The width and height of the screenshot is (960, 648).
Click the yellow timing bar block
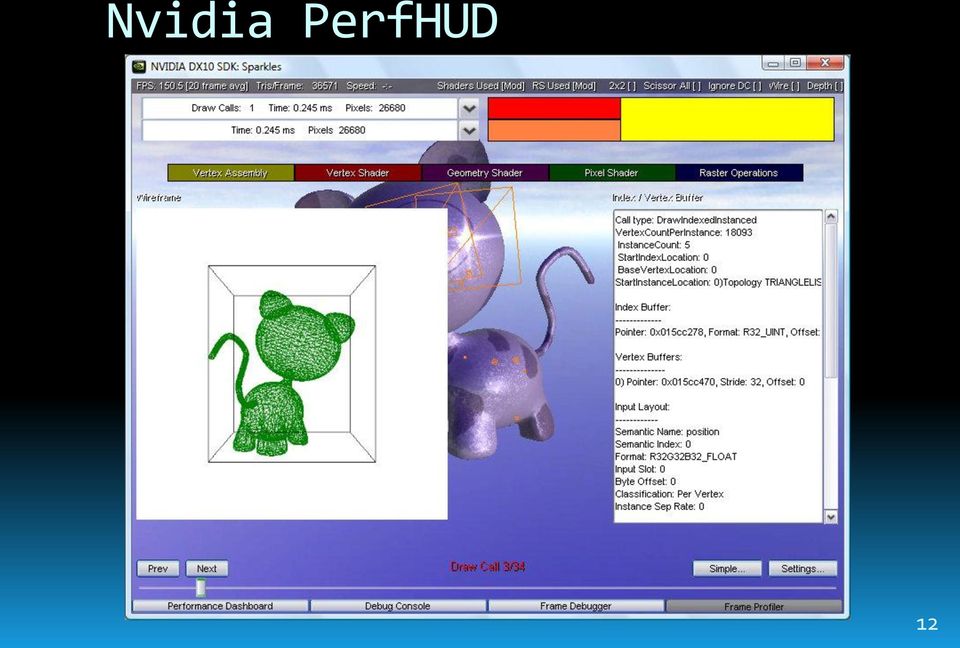pos(727,119)
